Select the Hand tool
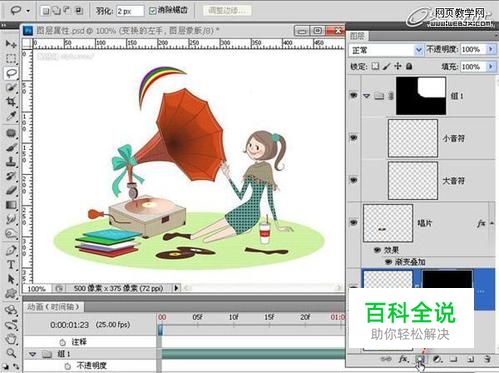This screenshot has width=499, height=373. pyautogui.click(x=11, y=339)
